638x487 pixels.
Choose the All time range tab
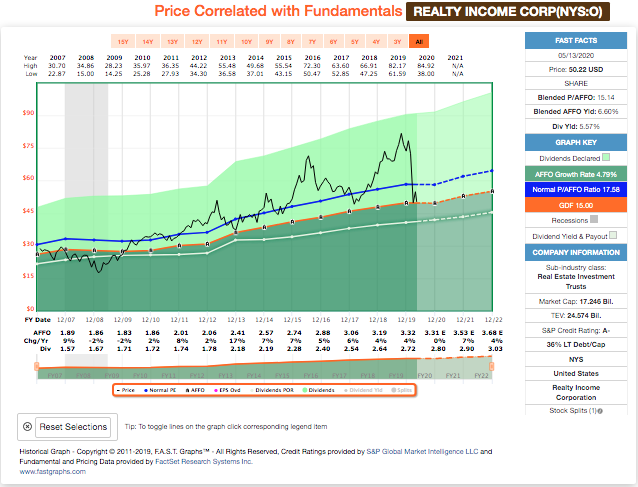pyautogui.click(x=419, y=41)
